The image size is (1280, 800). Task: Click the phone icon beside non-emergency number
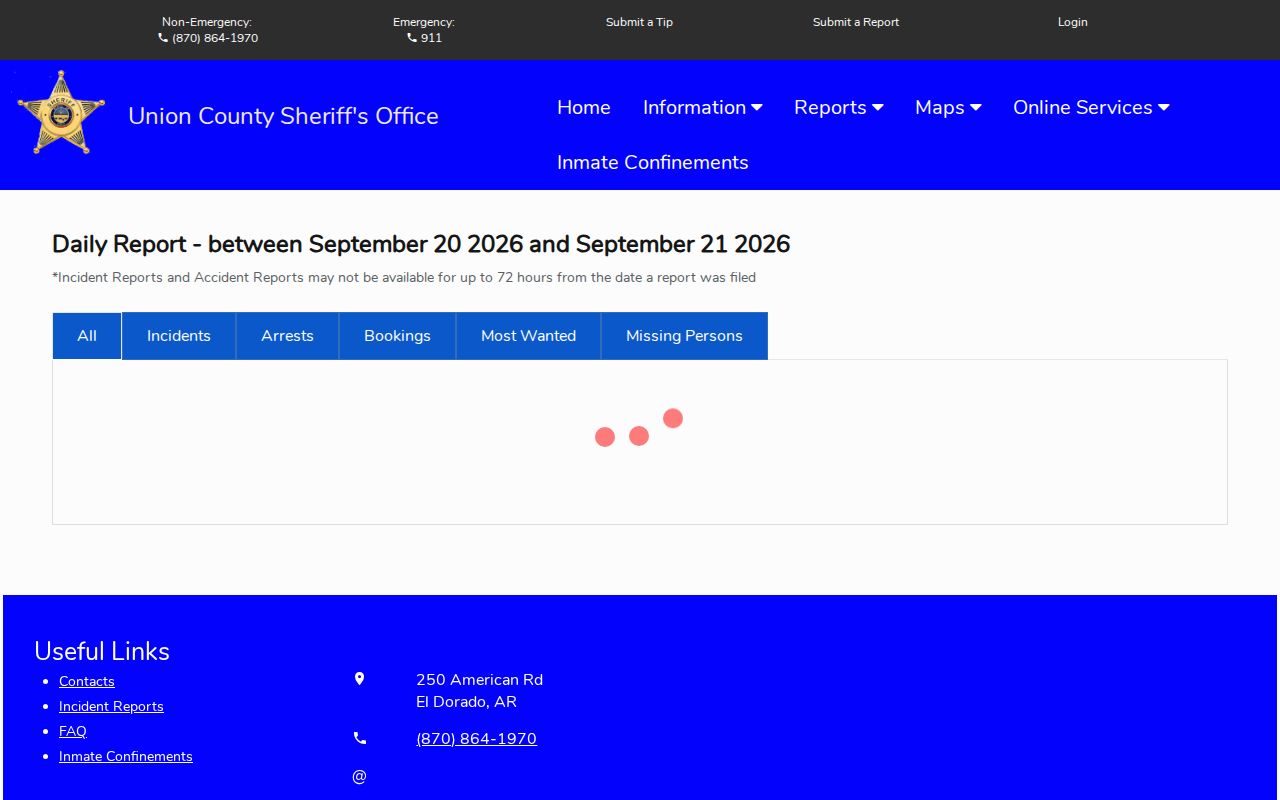163,38
